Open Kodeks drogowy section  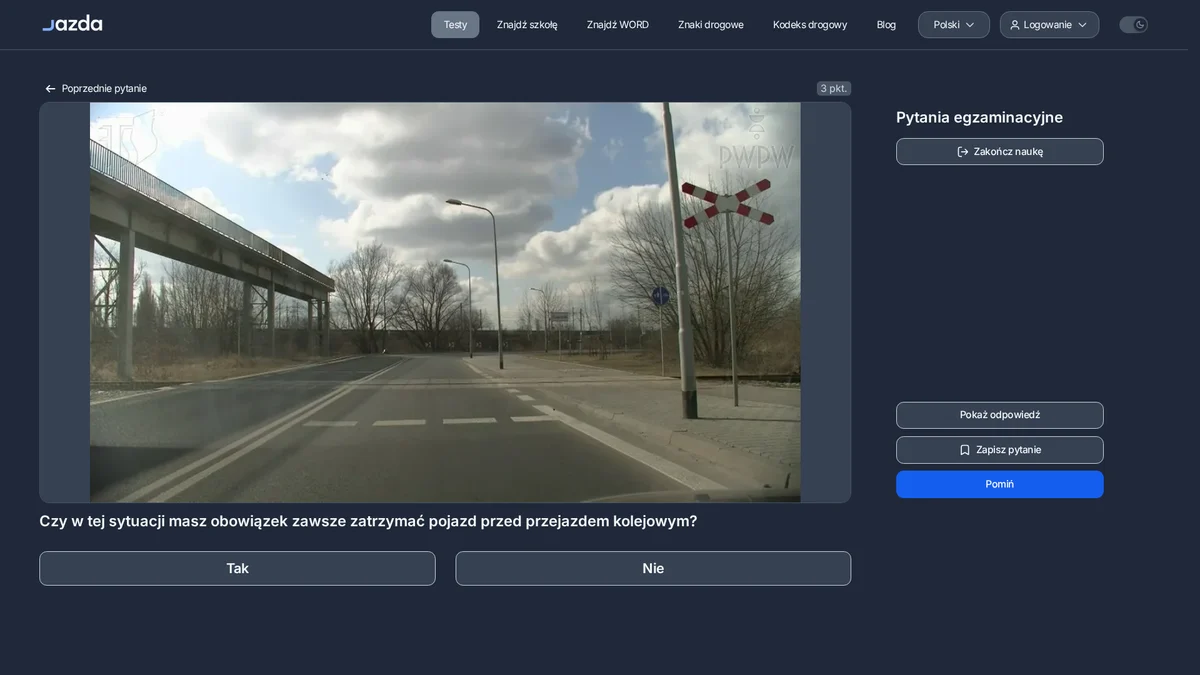tap(810, 25)
